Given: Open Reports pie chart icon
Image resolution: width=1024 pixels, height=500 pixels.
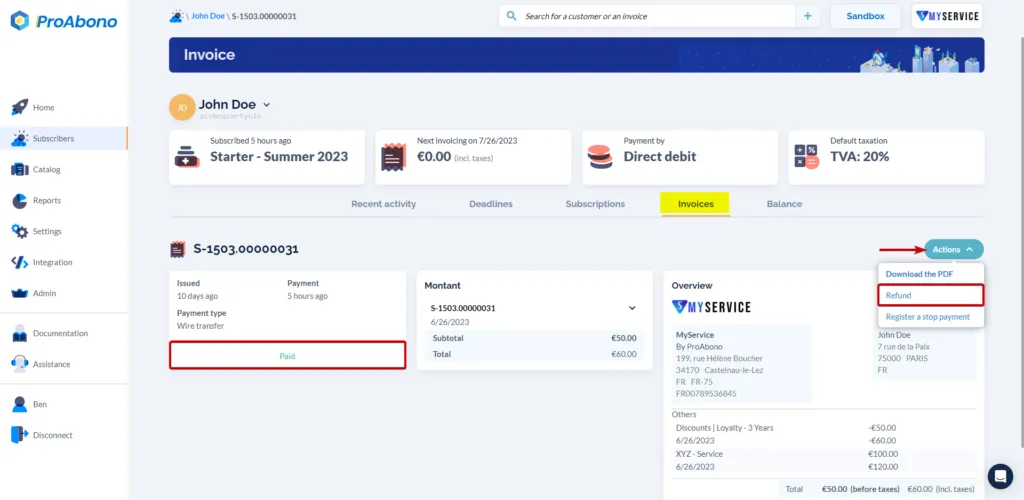Looking at the screenshot, I should pos(20,200).
